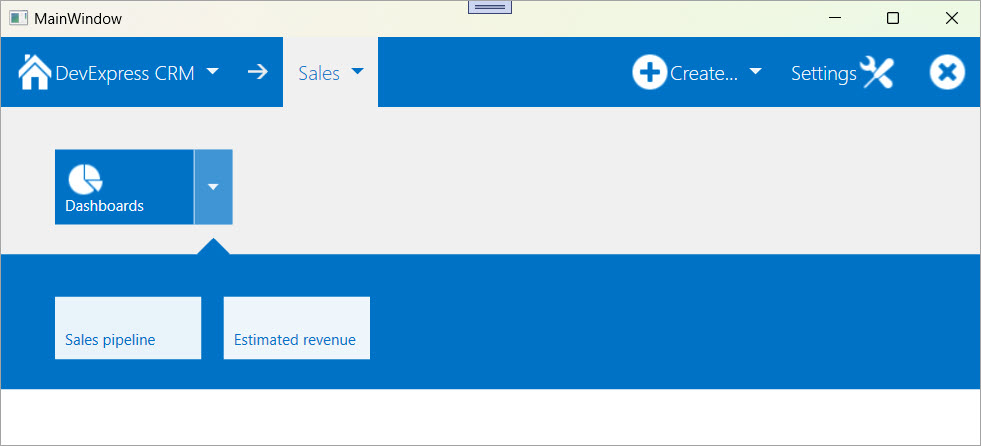
Task: Click the DevExpress CRM title text
Action: [125, 73]
